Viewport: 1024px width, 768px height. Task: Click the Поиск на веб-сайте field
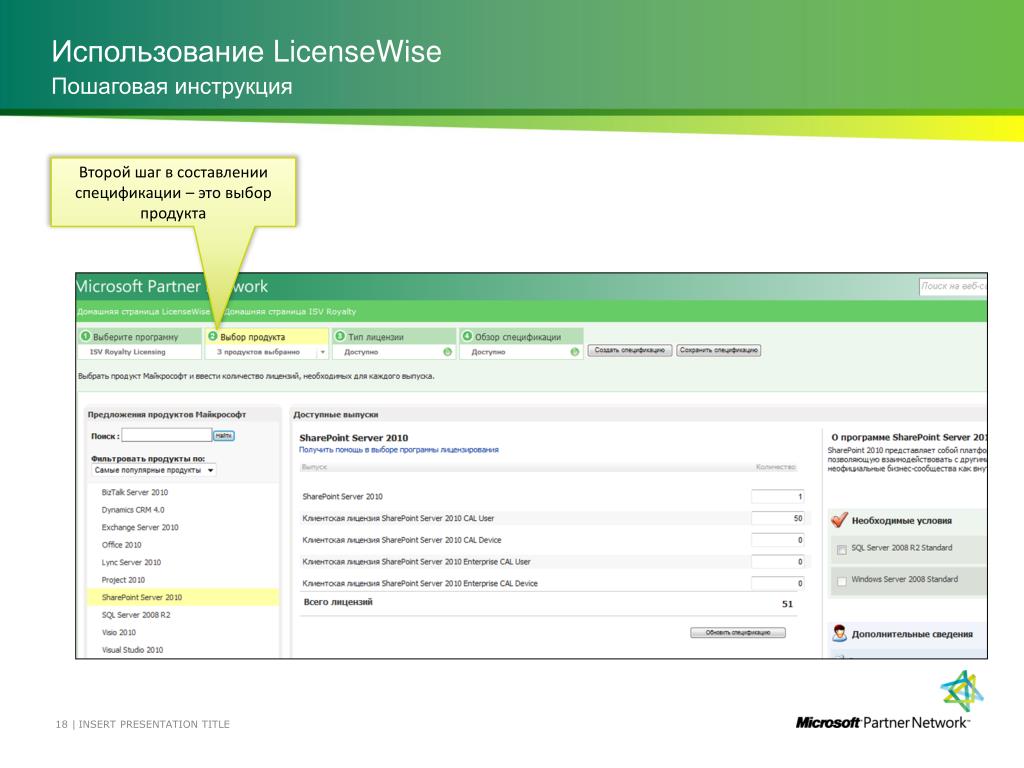coord(953,286)
